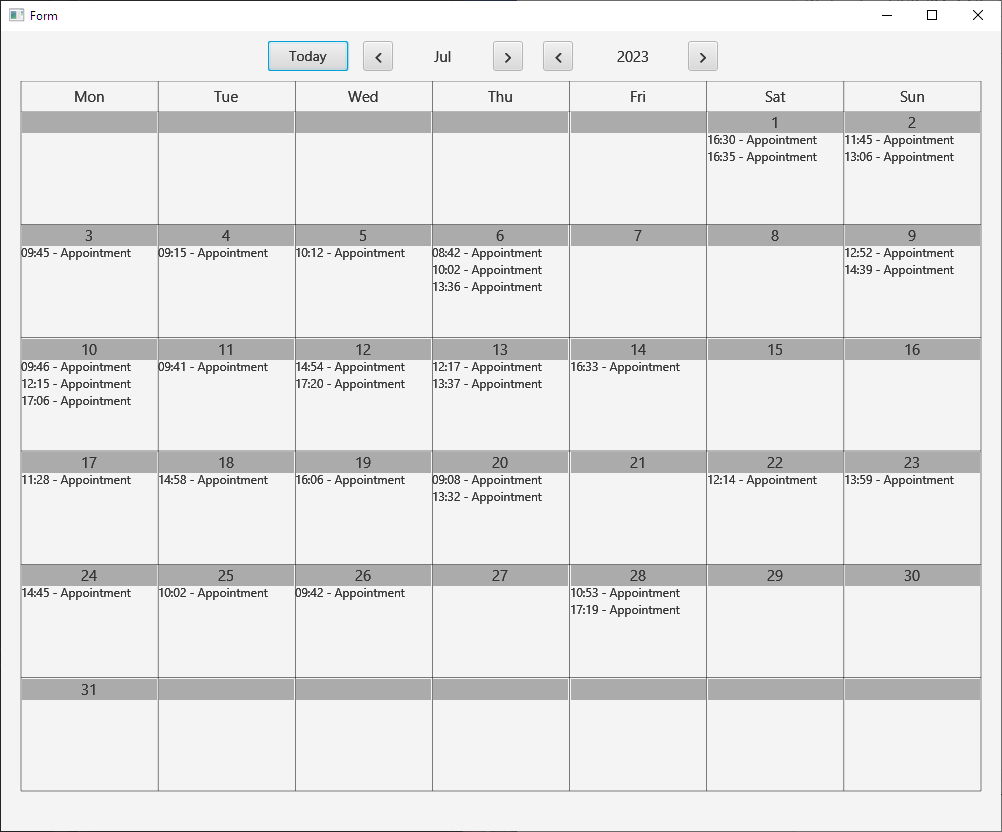Viewport: 1002px width, 832px height.
Task: Select day 1 header cell
Action: tap(775, 122)
